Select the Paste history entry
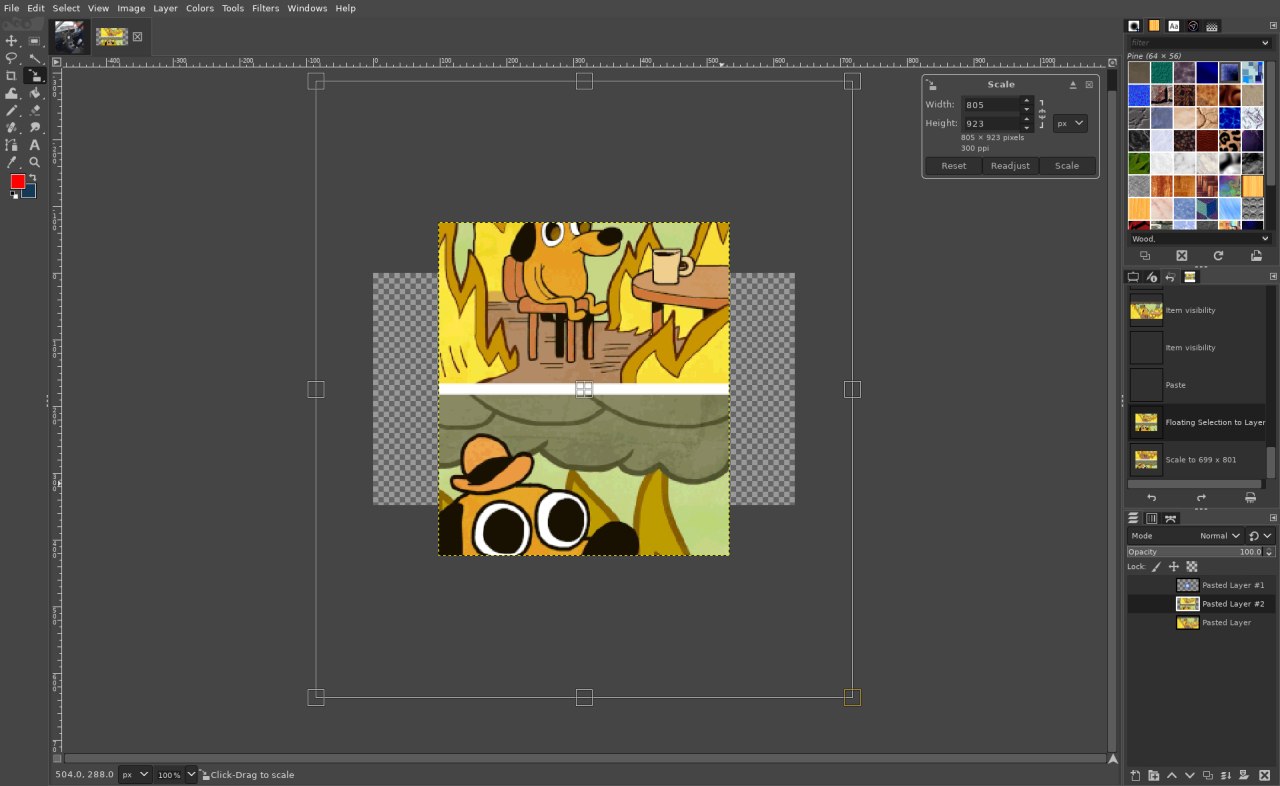The height and width of the screenshot is (786, 1280). click(1199, 385)
